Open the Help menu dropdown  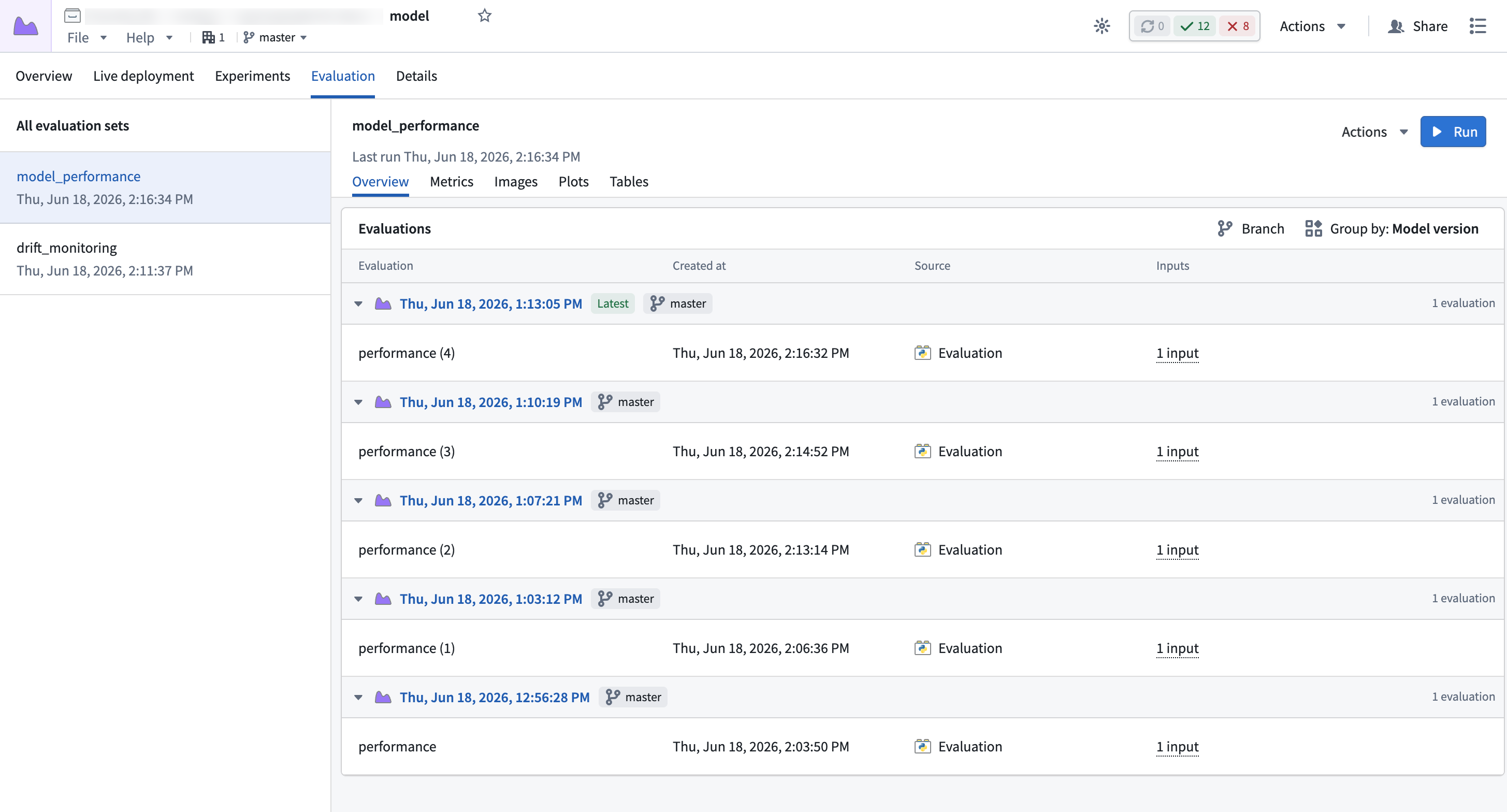tap(149, 37)
